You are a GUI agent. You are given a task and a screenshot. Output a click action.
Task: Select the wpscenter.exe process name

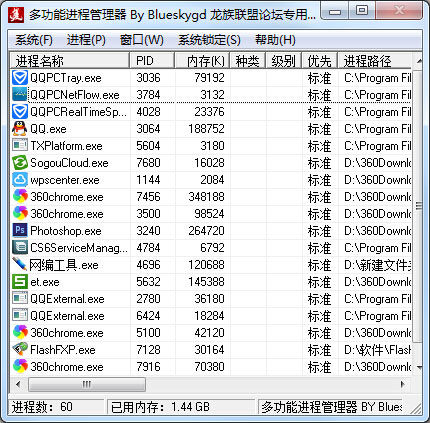click(x=65, y=180)
